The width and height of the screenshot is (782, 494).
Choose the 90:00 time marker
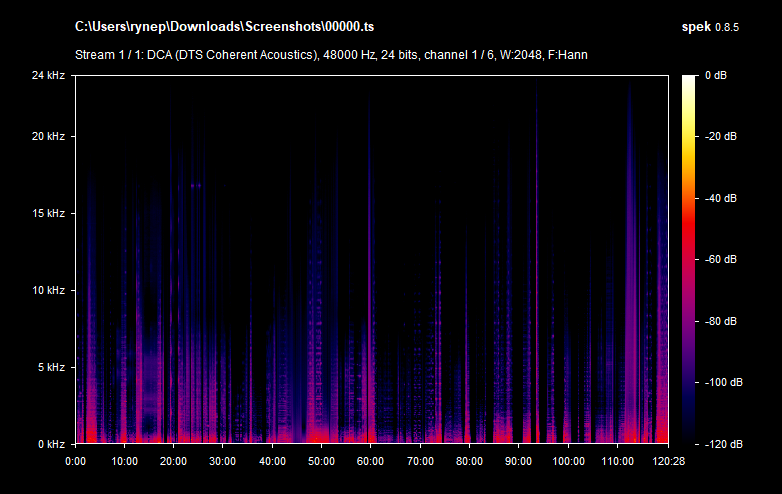(x=518, y=461)
